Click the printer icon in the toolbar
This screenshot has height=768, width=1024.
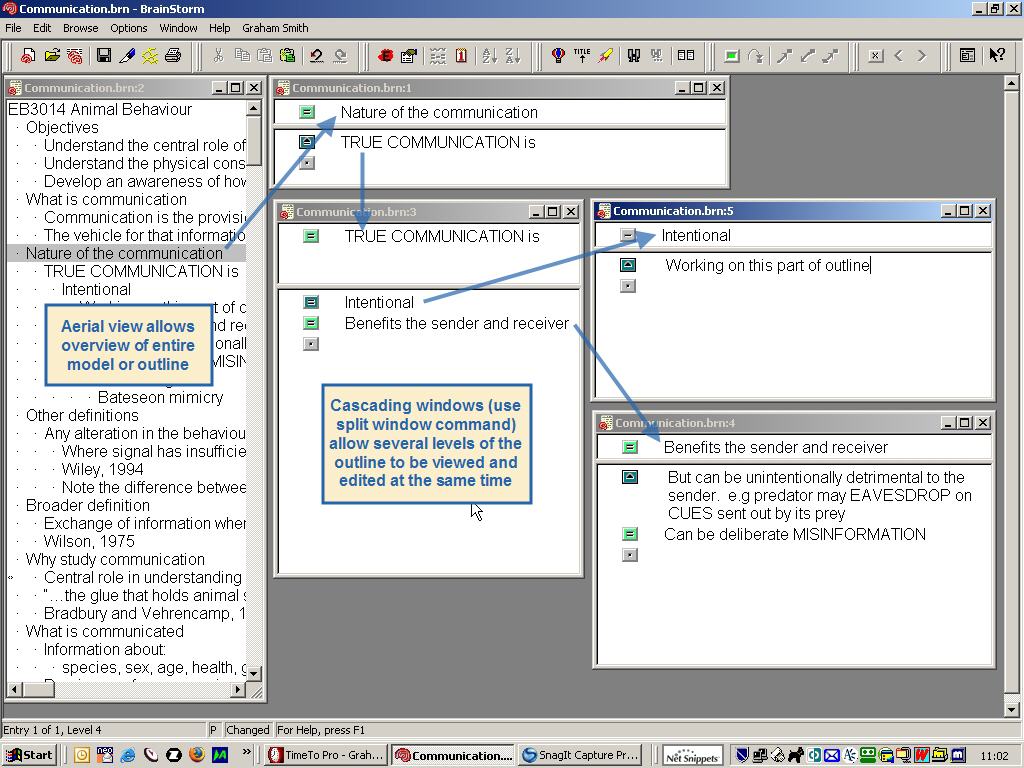point(173,56)
